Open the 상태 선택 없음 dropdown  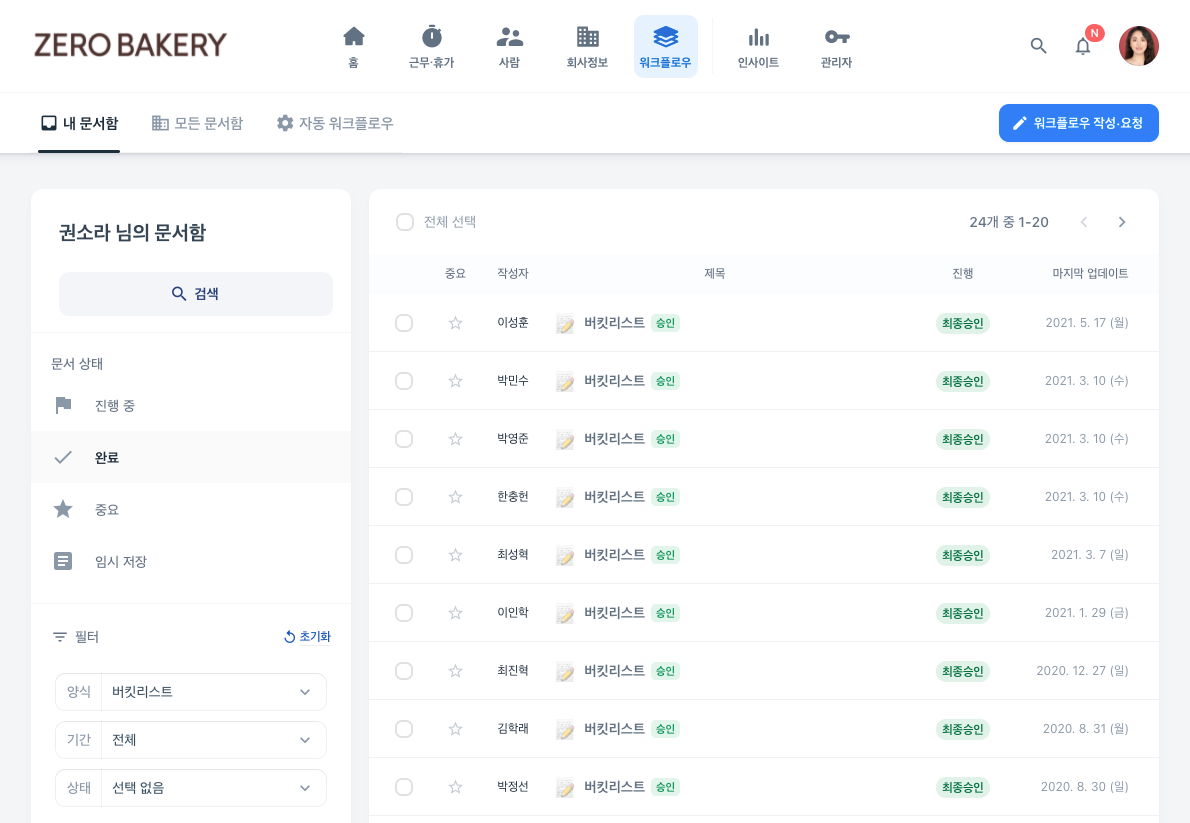point(190,787)
